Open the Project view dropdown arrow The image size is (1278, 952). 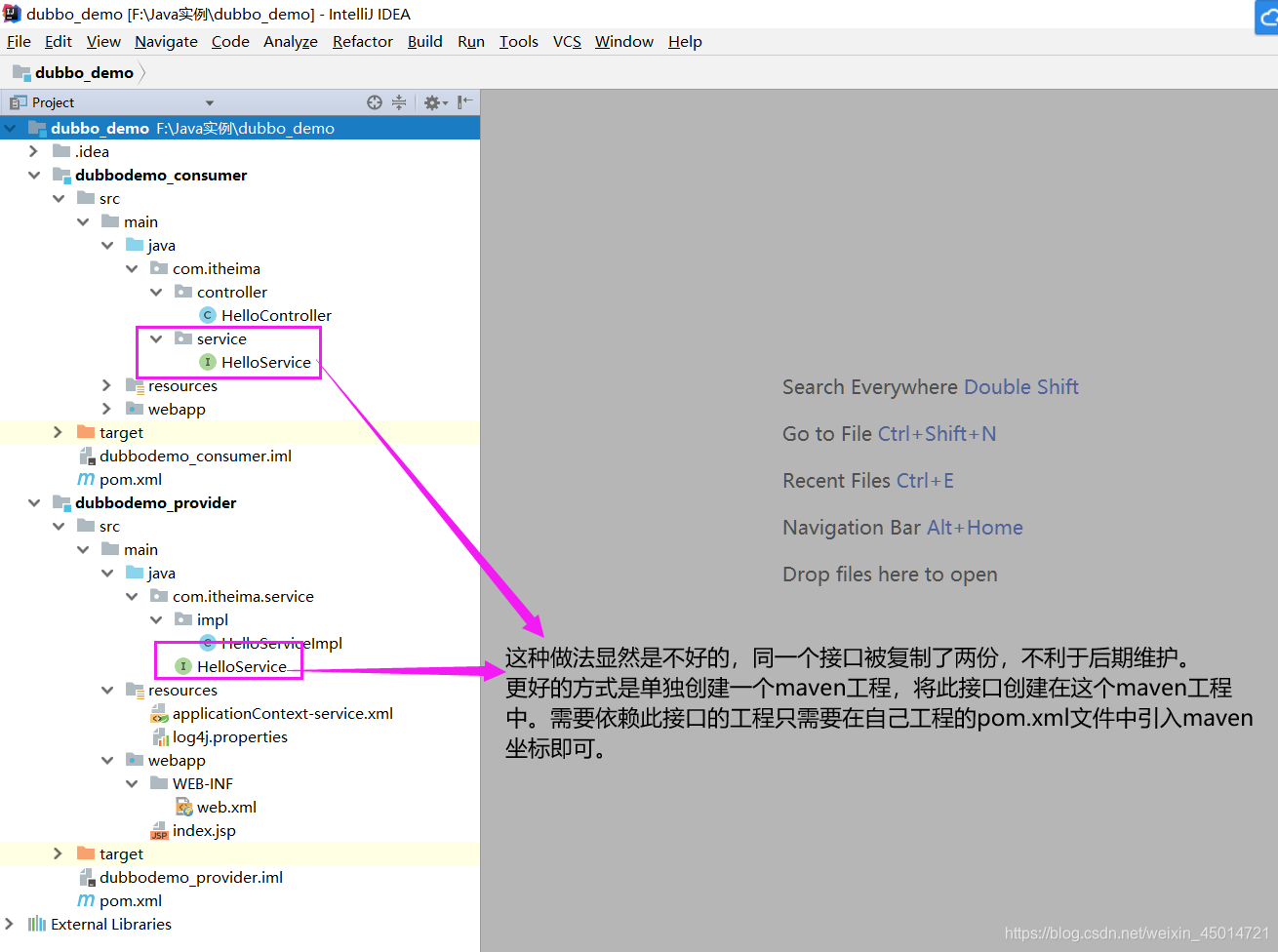pos(209,103)
